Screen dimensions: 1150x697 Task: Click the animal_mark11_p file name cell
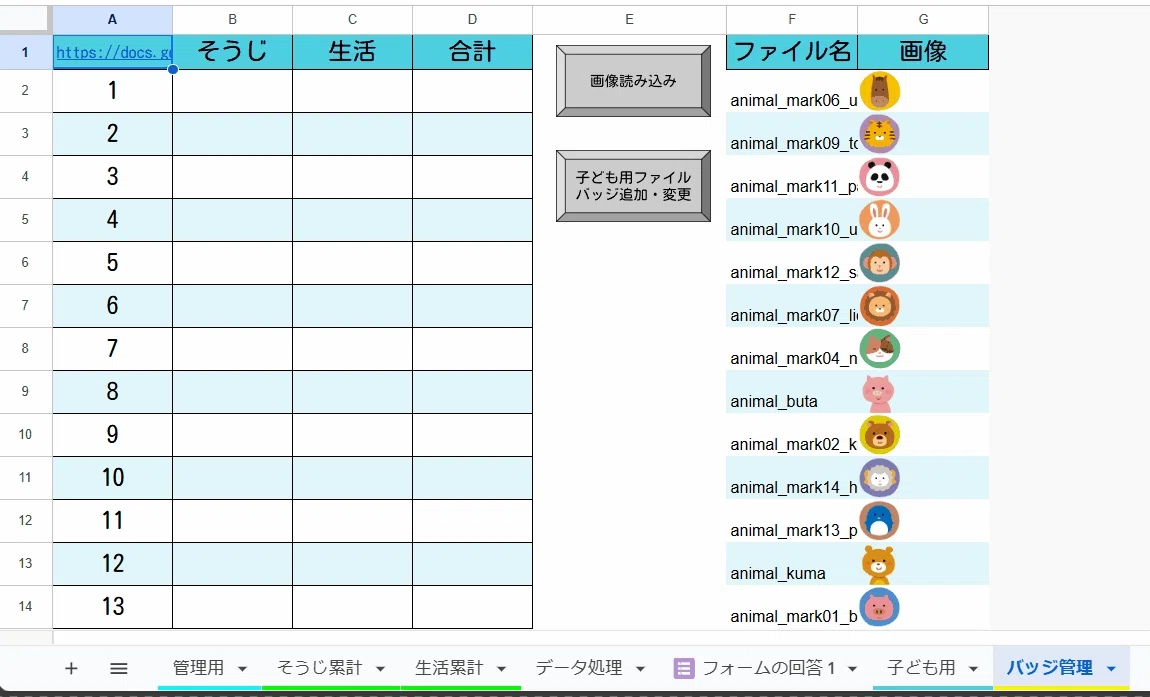pos(792,177)
